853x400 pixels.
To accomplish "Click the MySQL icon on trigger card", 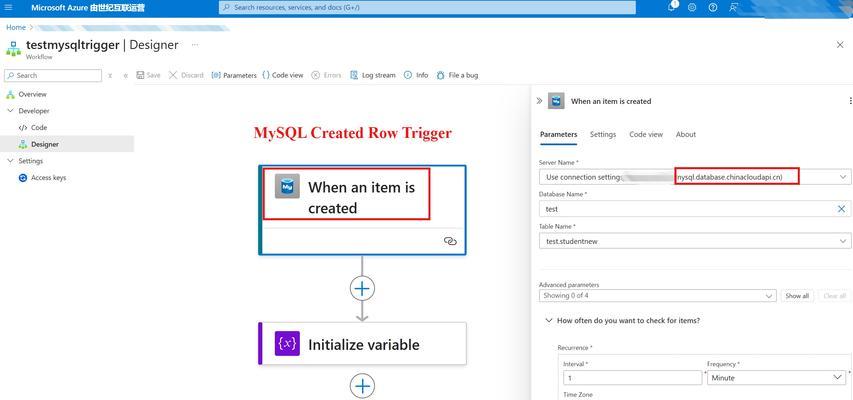I will pos(287,187).
